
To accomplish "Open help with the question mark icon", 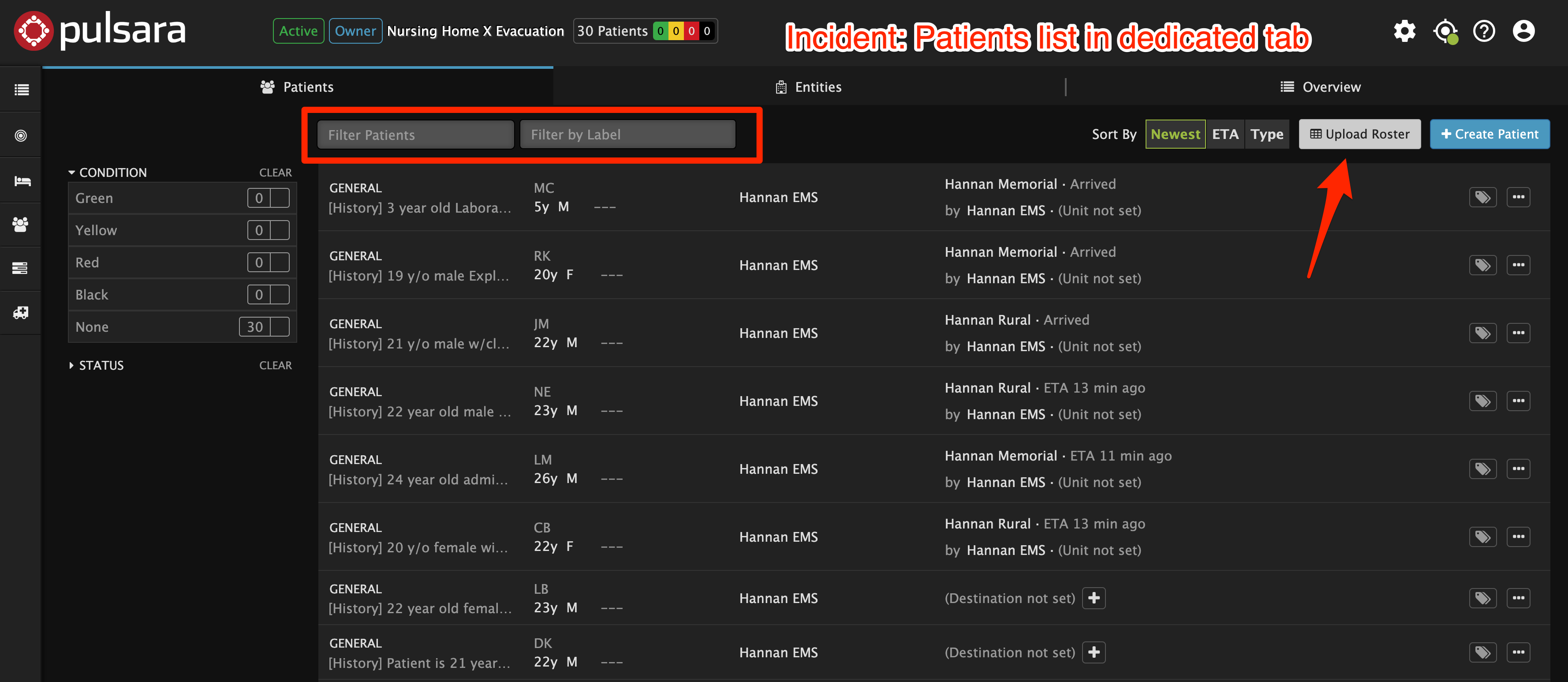I will click(x=1484, y=30).
